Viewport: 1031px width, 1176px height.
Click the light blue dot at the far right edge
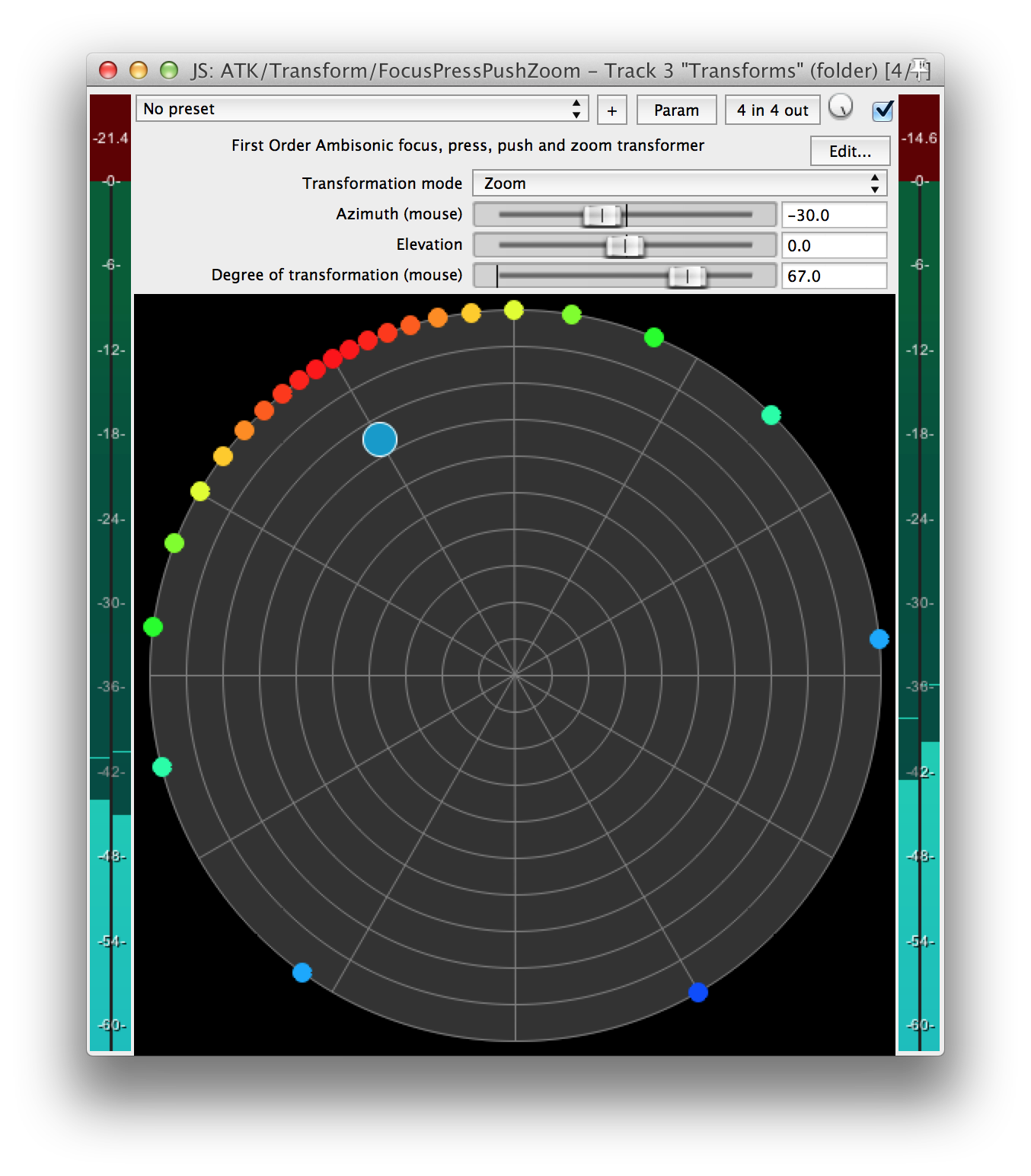879,639
